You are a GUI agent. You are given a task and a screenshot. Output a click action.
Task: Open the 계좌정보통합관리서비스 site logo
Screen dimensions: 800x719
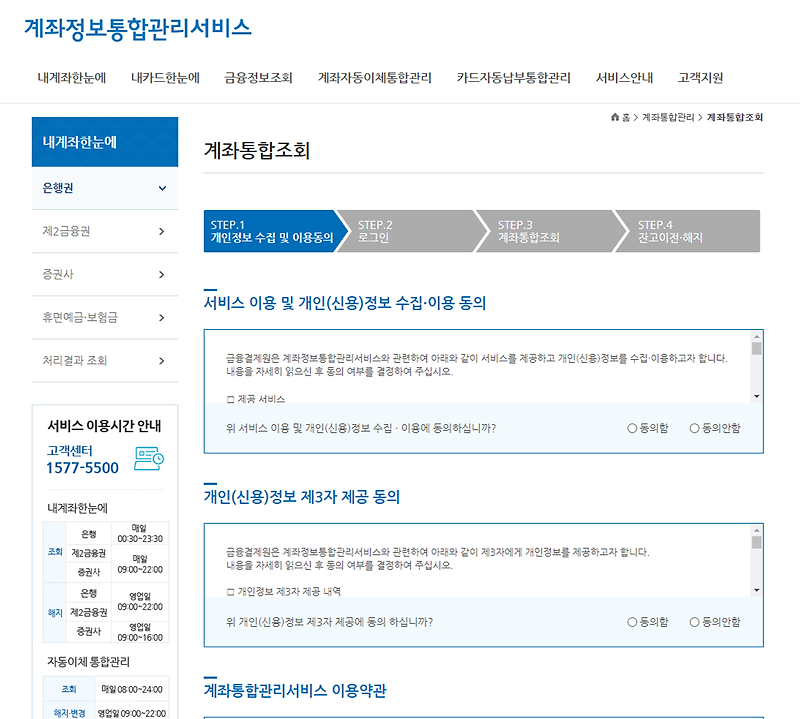(138, 28)
